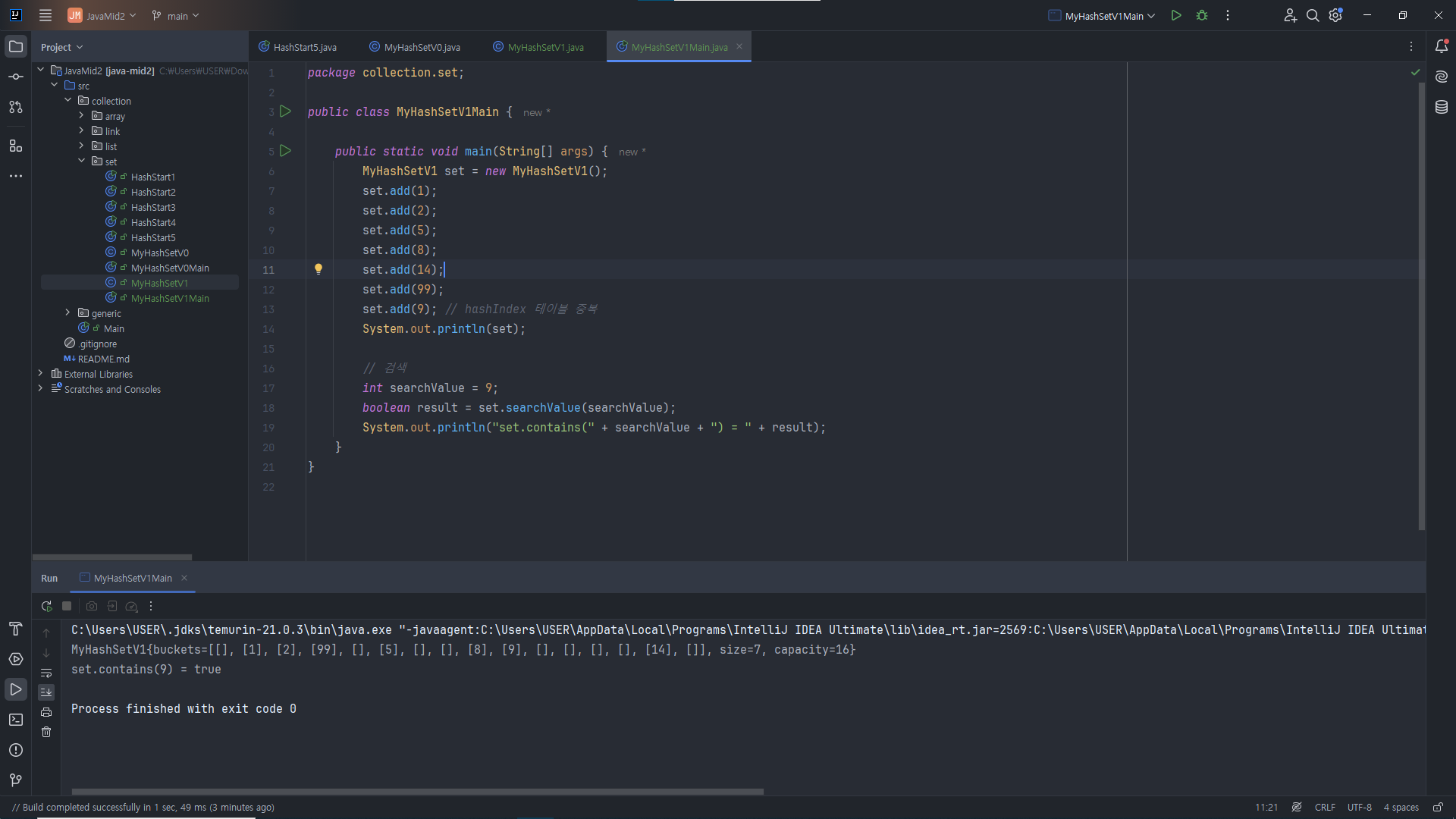Expand the array package
This screenshot has height=819, width=1456.
(x=81, y=115)
